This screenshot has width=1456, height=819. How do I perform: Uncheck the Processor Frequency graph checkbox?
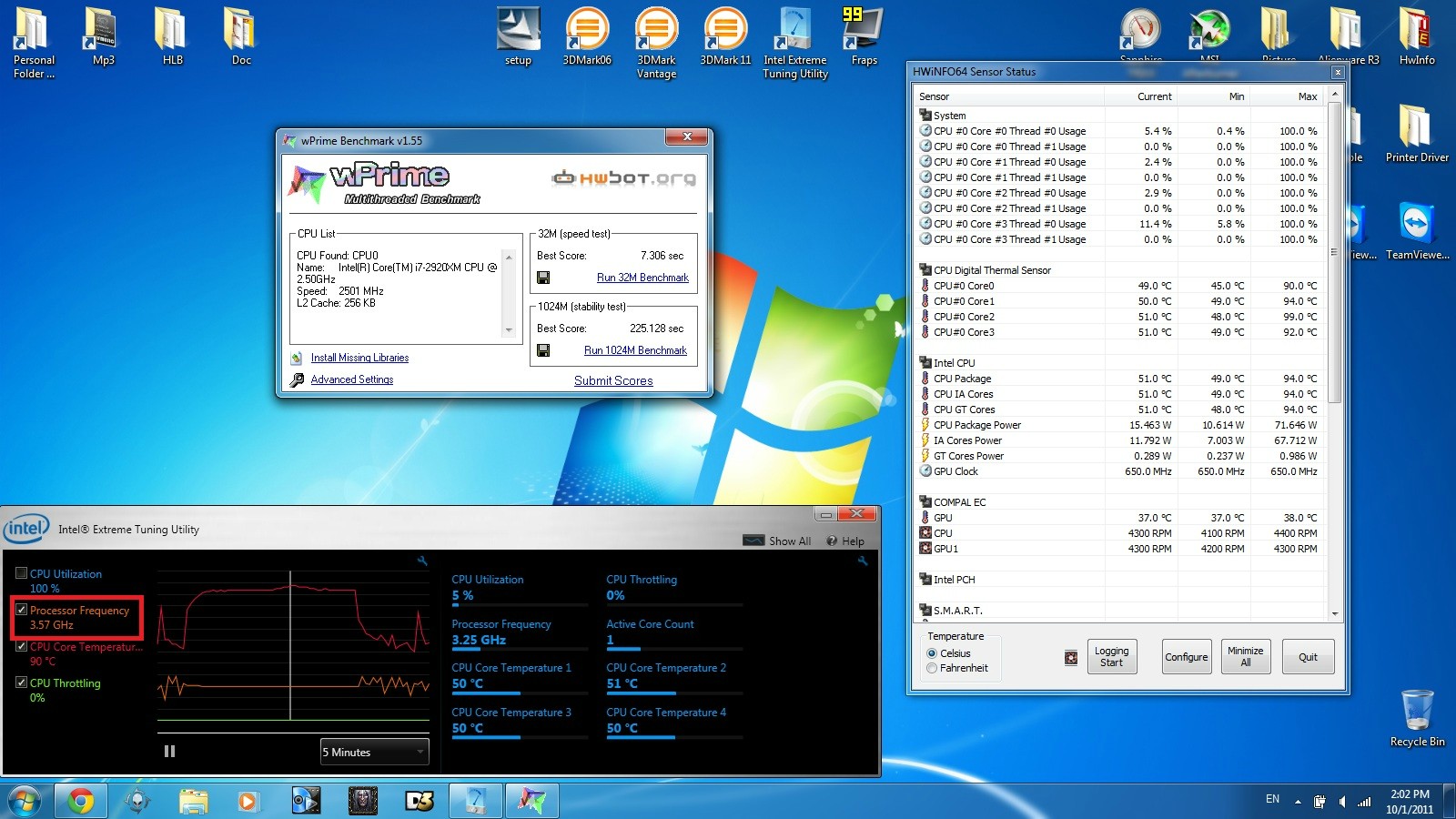(21, 610)
